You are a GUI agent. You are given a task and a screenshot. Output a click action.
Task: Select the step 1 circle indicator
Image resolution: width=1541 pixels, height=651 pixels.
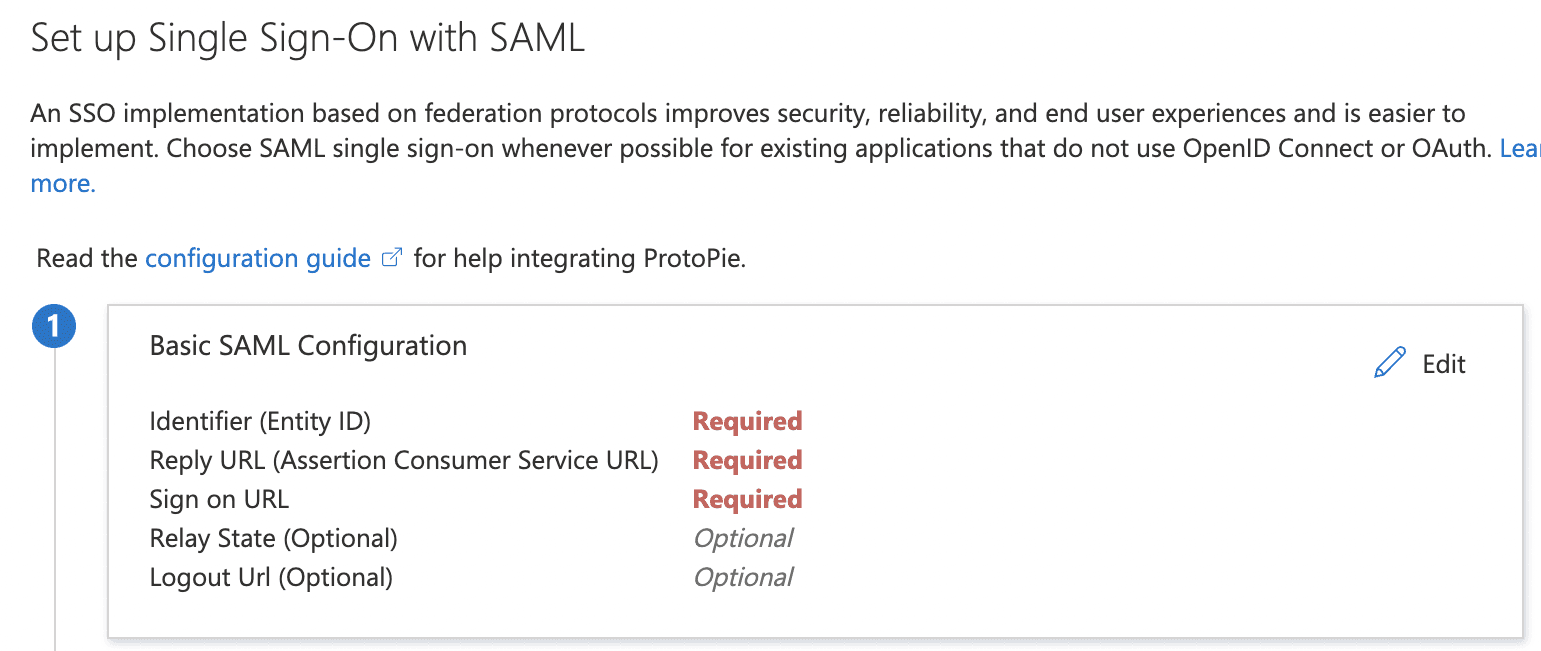click(x=54, y=326)
